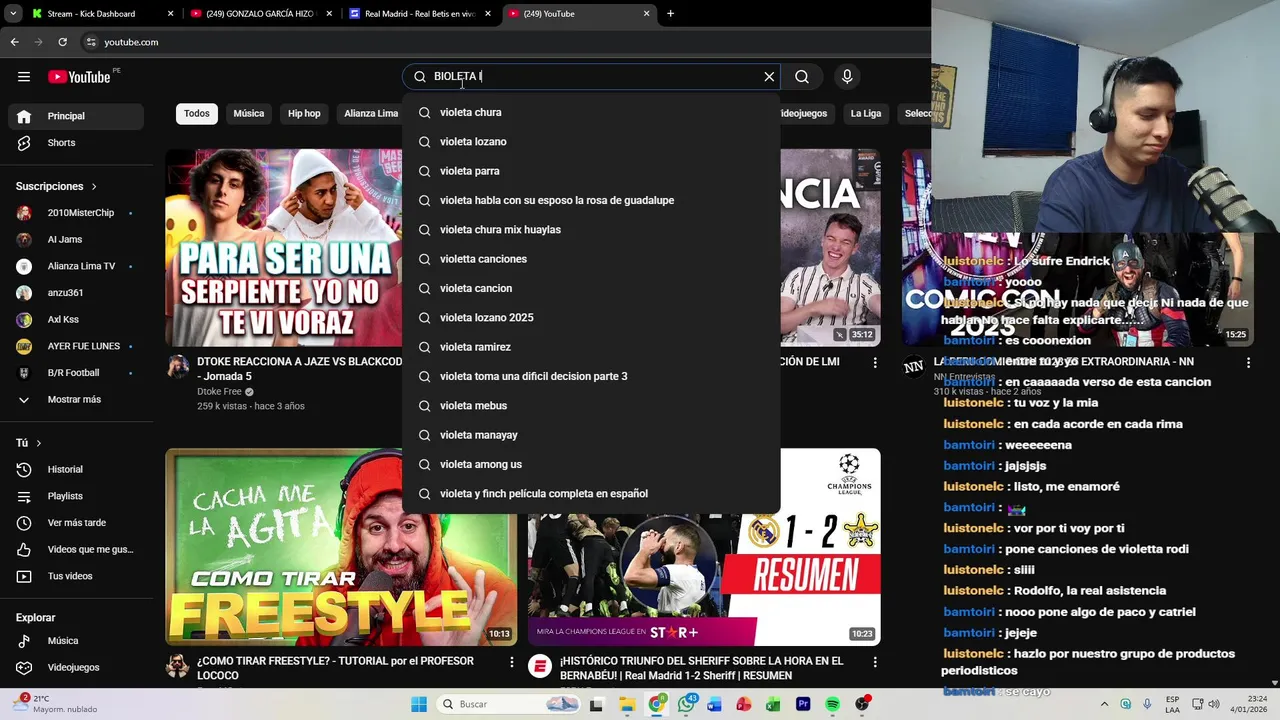The image size is (1280, 720).
Task: Choose suggestion violeta mebus
Action: pyautogui.click(x=591, y=406)
